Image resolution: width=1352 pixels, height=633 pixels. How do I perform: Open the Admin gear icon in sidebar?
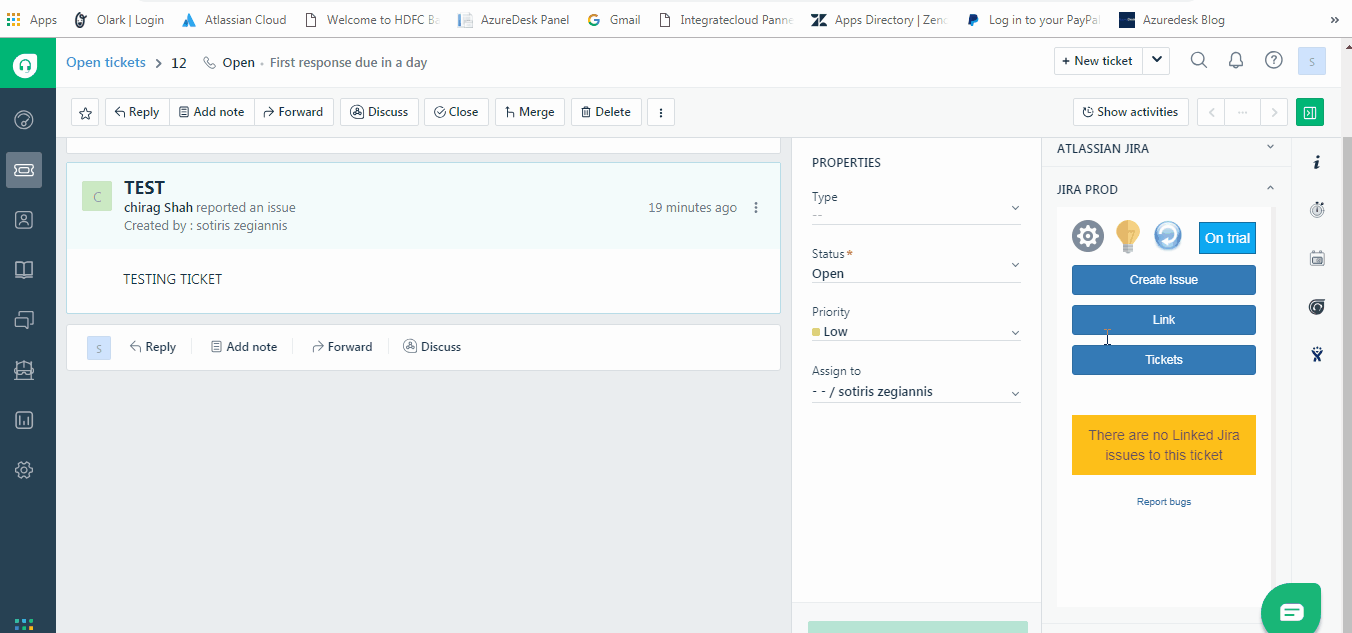pos(25,470)
